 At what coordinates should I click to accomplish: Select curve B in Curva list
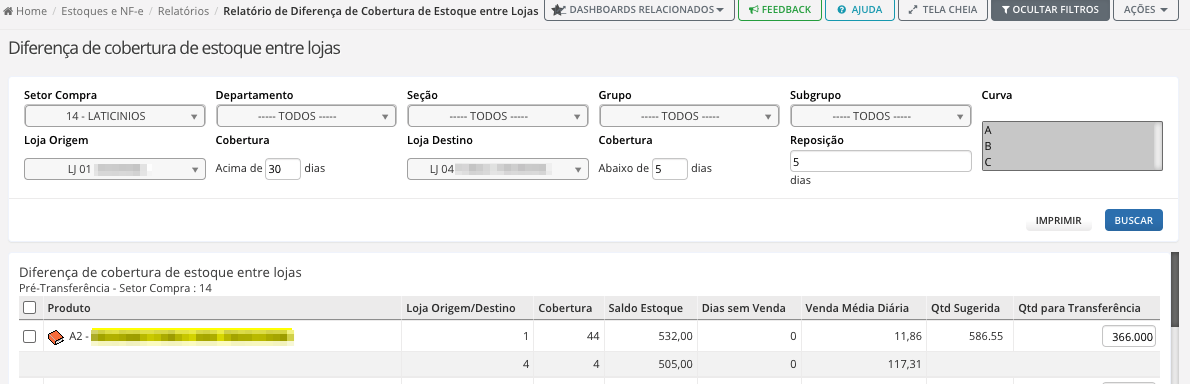[1068, 146]
